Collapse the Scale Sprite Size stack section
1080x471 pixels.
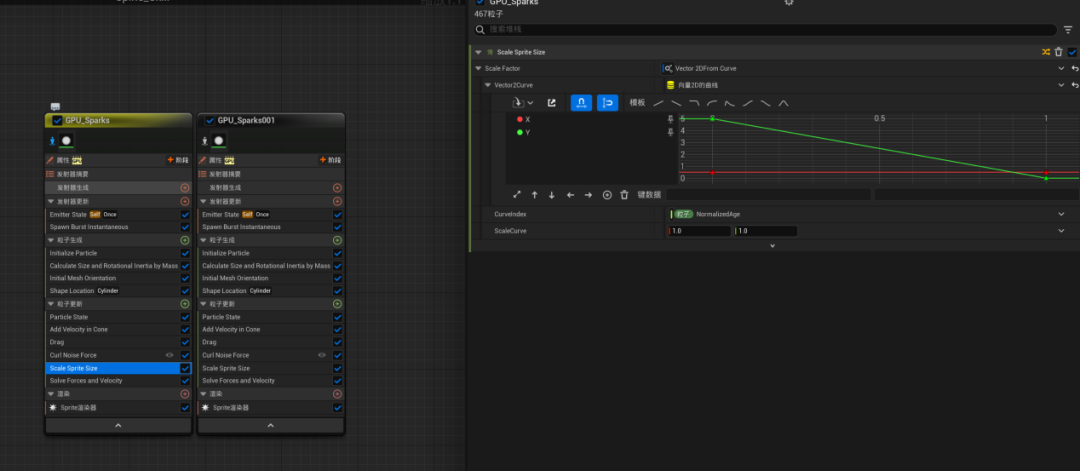(x=478, y=52)
